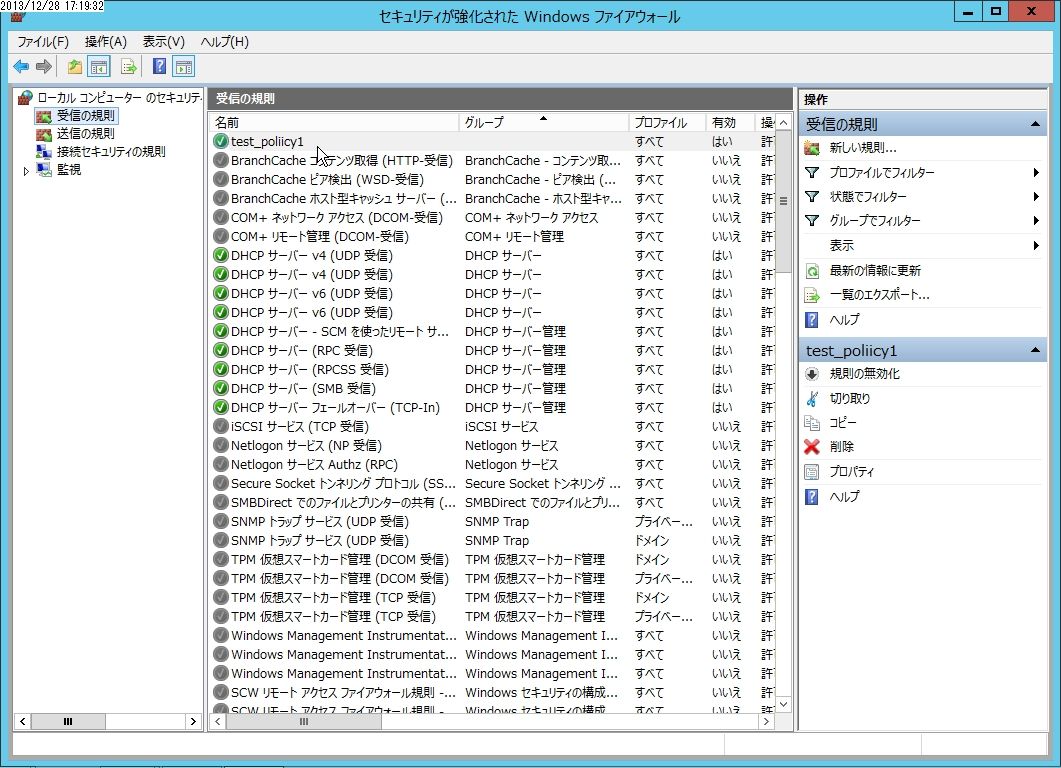The height and width of the screenshot is (768, 1061).
Task: Select COM+ リモート管理 (DCOM-受信) rule
Action: pyautogui.click(x=493, y=236)
